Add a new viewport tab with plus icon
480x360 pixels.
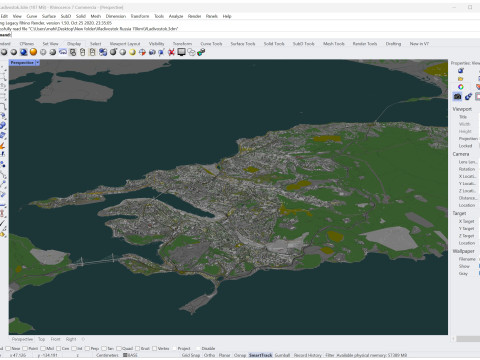[x=83, y=339]
